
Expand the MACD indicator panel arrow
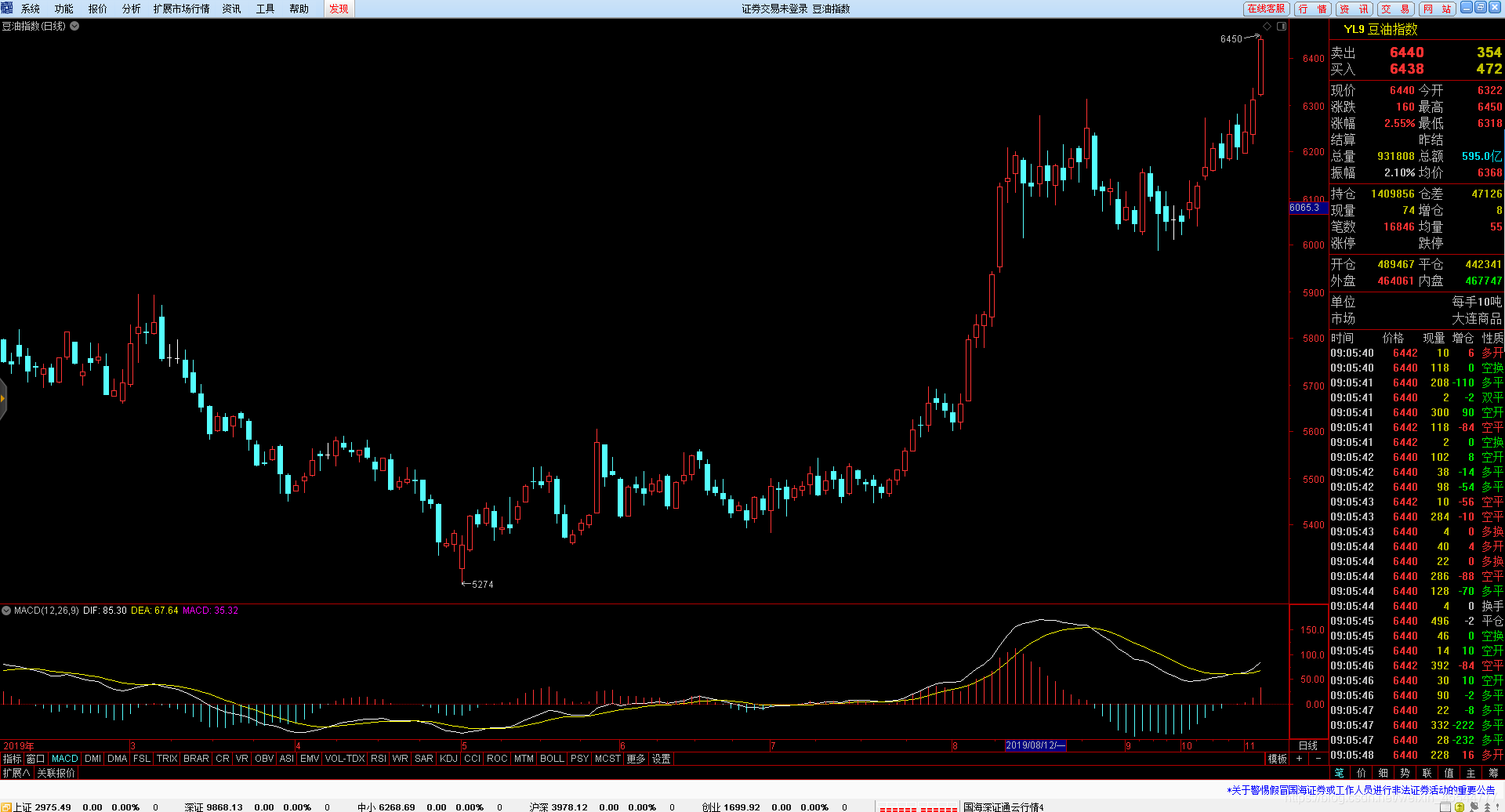pos(6,611)
